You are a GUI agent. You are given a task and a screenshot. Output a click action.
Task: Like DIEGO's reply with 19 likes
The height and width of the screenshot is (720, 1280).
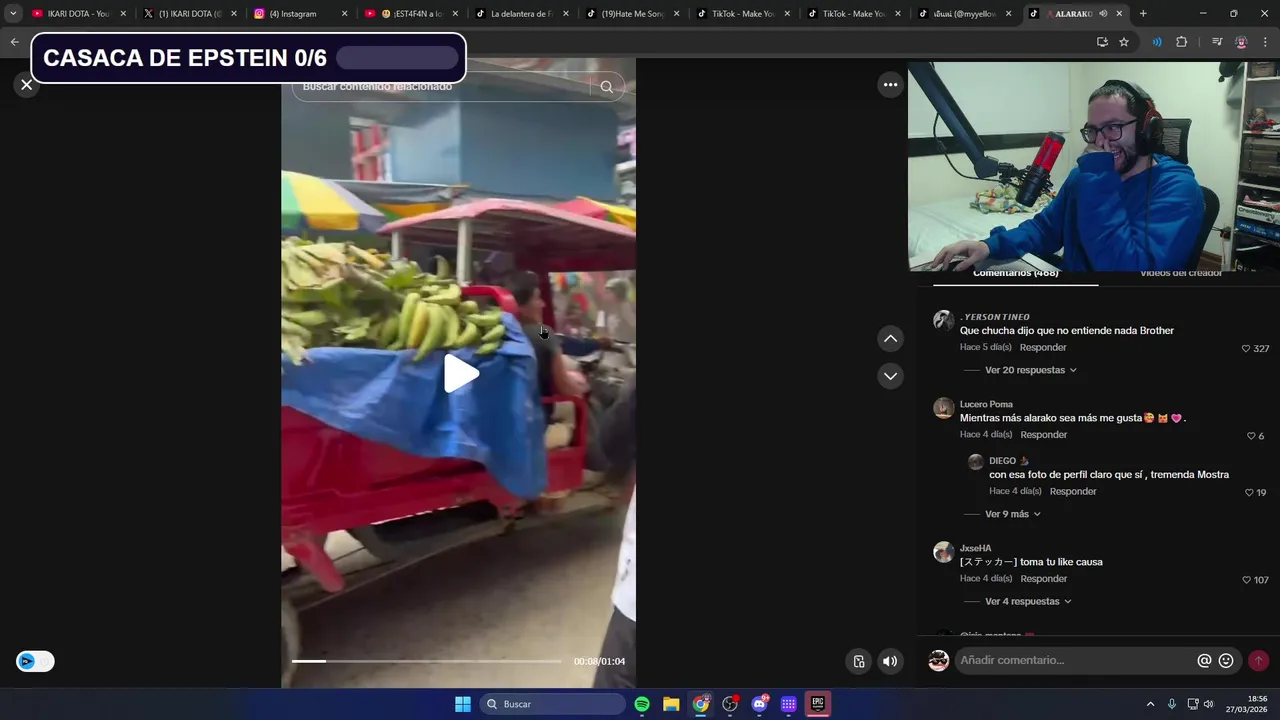tap(1249, 493)
